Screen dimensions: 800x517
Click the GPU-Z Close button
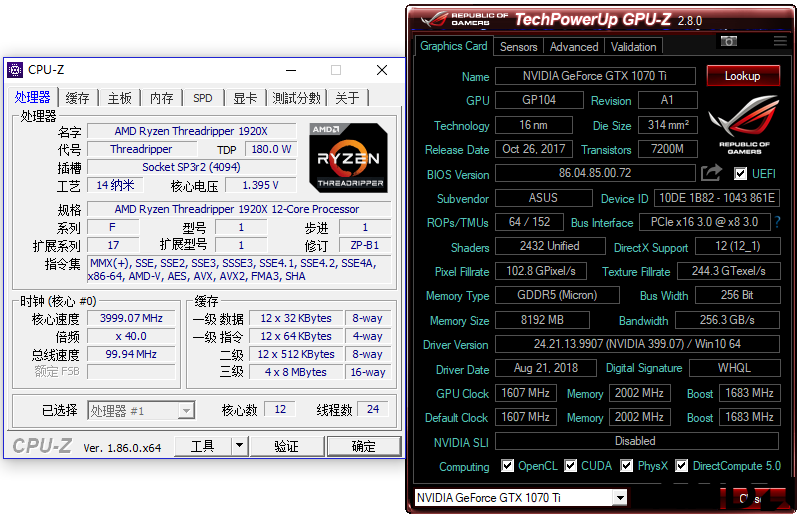coord(751,498)
